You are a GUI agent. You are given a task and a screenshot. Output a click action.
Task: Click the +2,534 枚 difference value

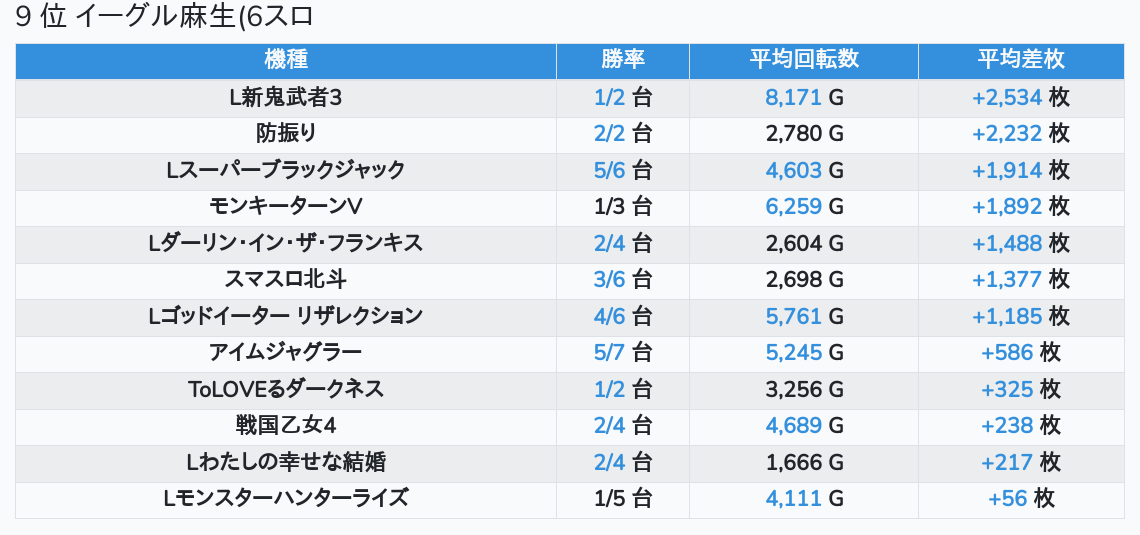[x=1021, y=97]
